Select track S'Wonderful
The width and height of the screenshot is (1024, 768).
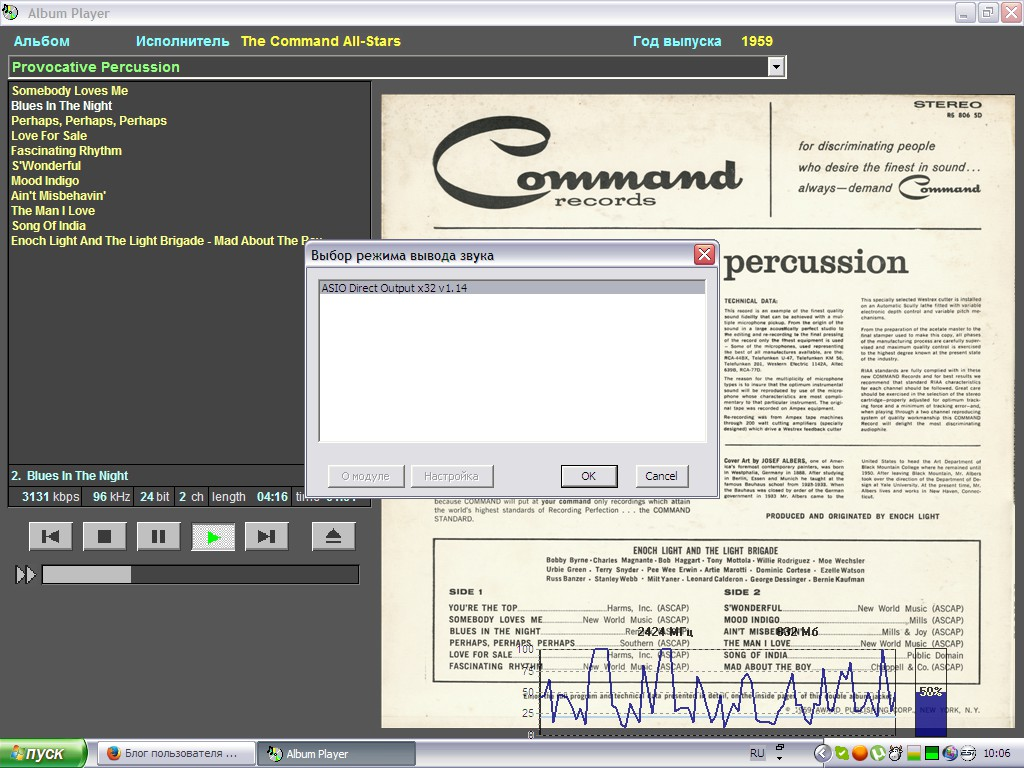[46, 166]
